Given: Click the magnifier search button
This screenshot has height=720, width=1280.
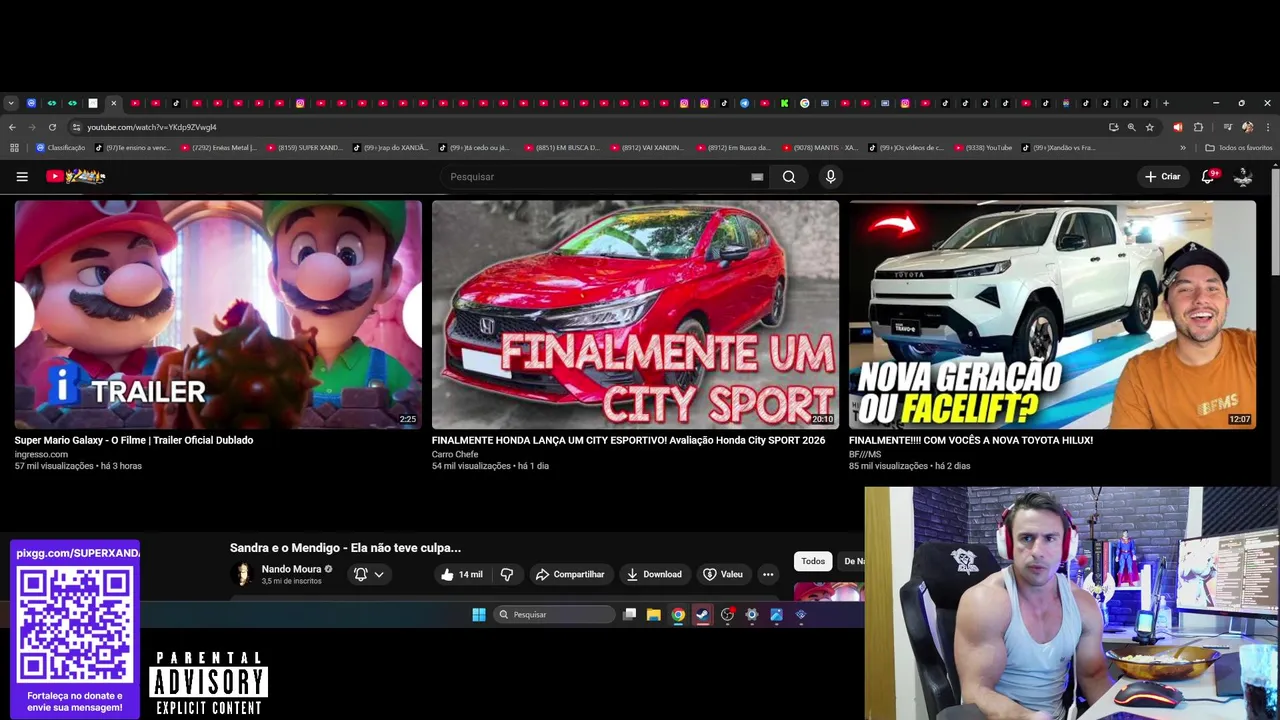Looking at the screenshot, I should point(789,177).
